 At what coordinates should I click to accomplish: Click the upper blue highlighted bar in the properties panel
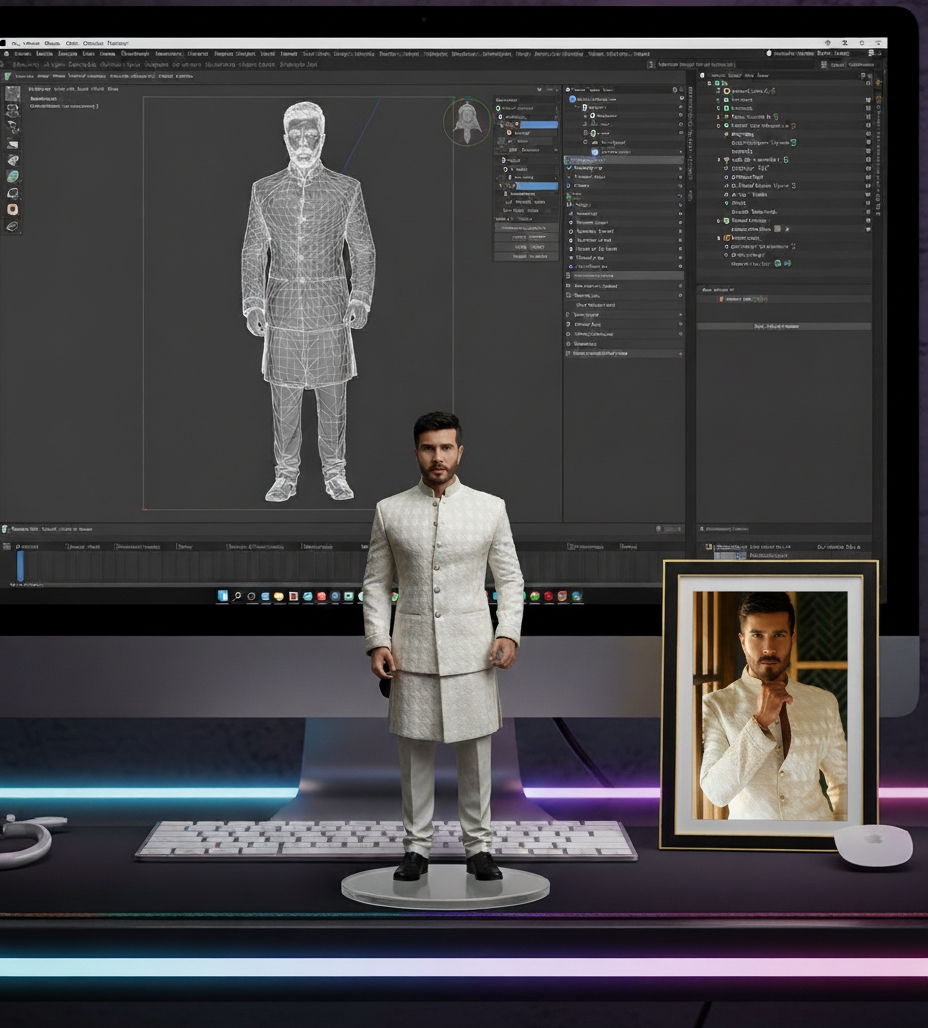click(x=538, y=125)
